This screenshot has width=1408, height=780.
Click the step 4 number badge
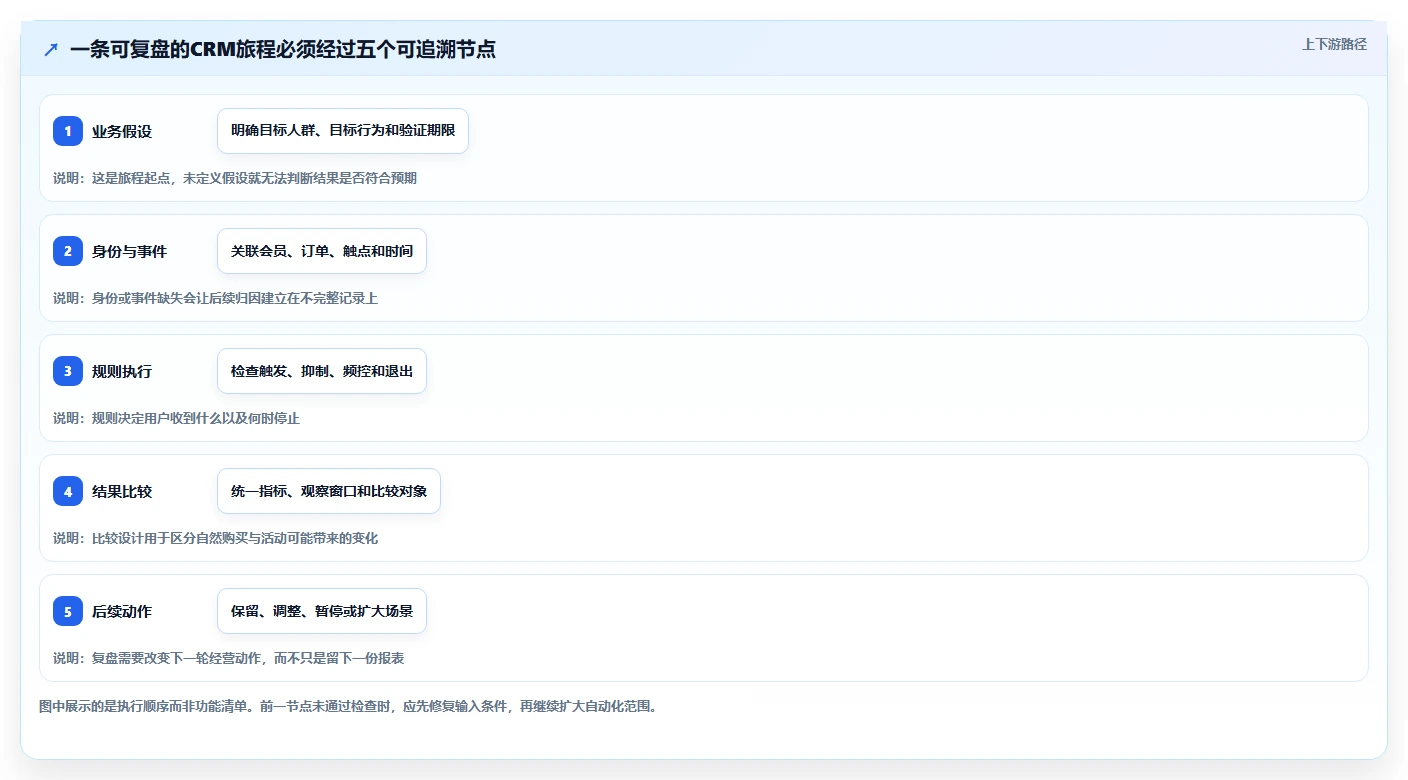click(x=68, y=491)
